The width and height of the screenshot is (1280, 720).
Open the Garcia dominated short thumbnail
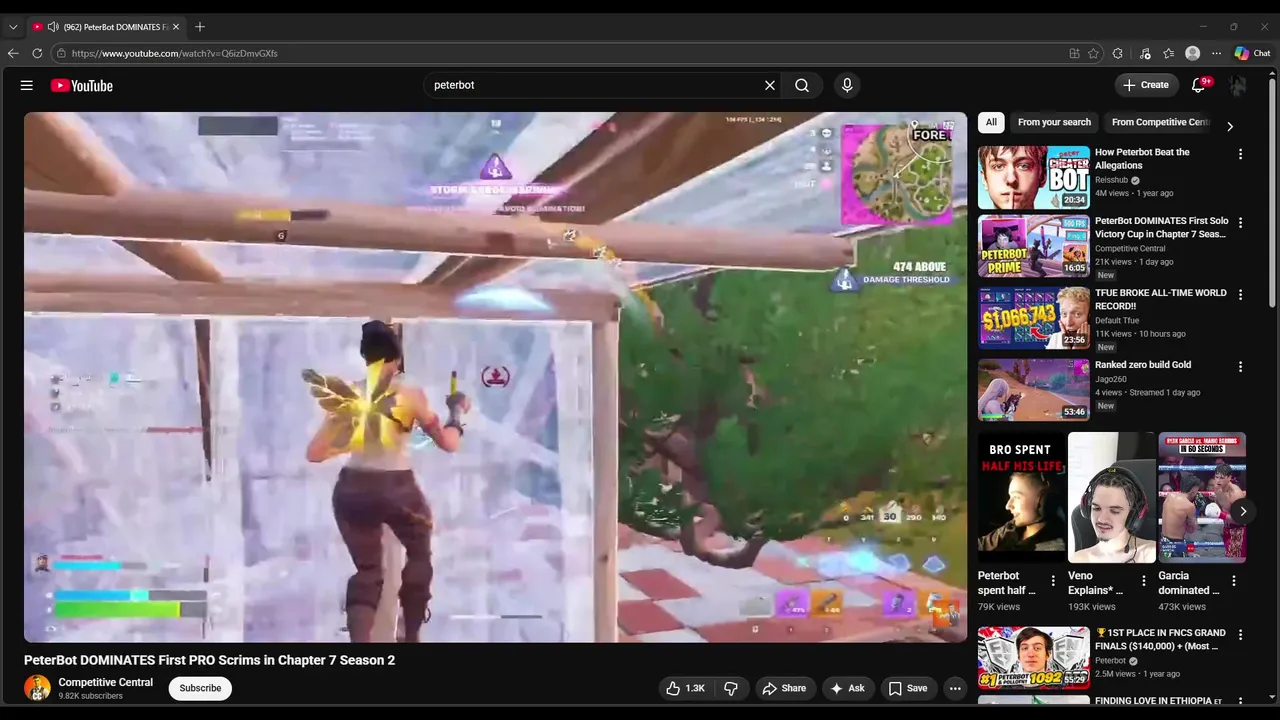[1202, 497]
